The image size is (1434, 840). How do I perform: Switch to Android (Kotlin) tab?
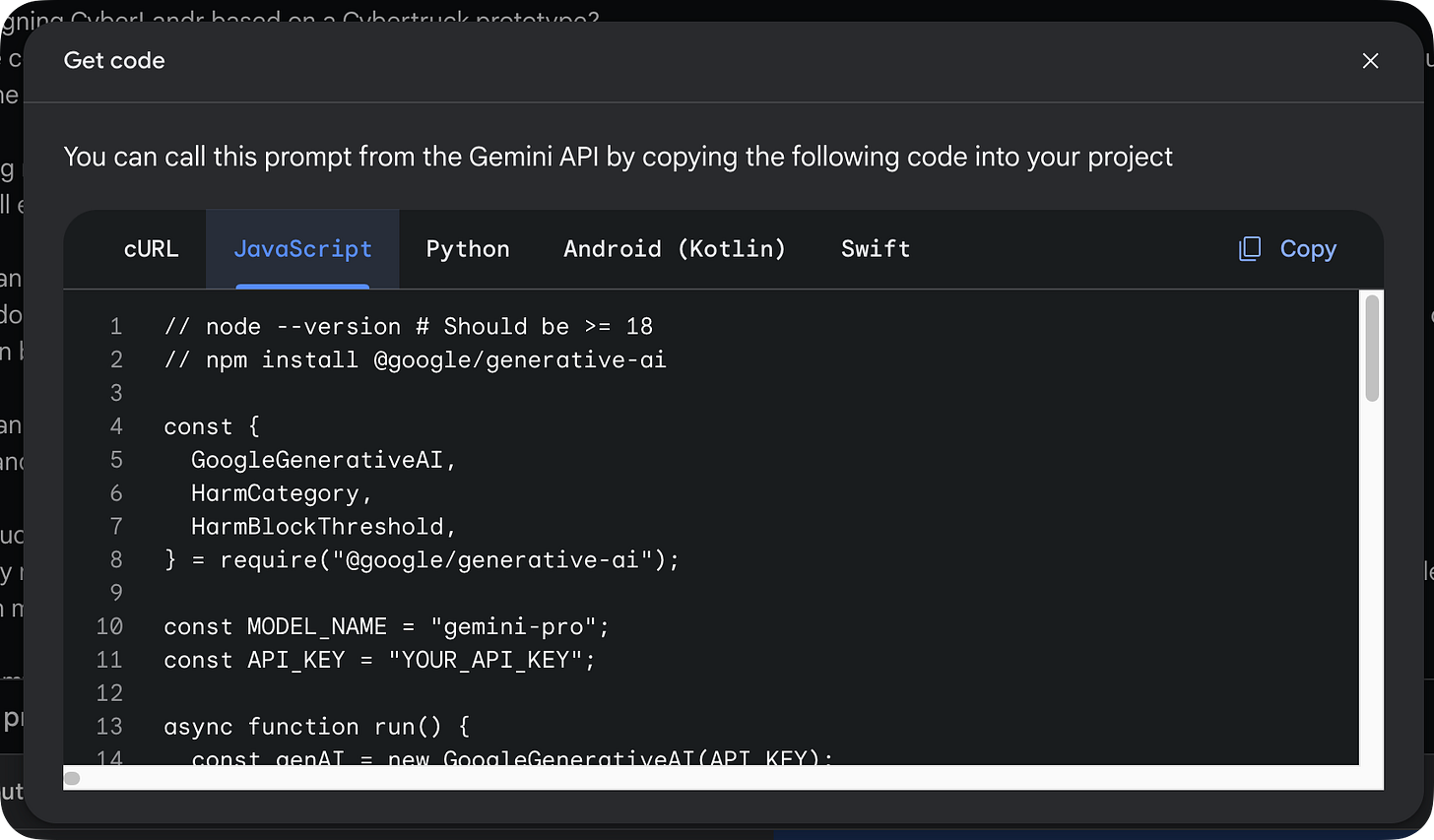click(675, 249)
